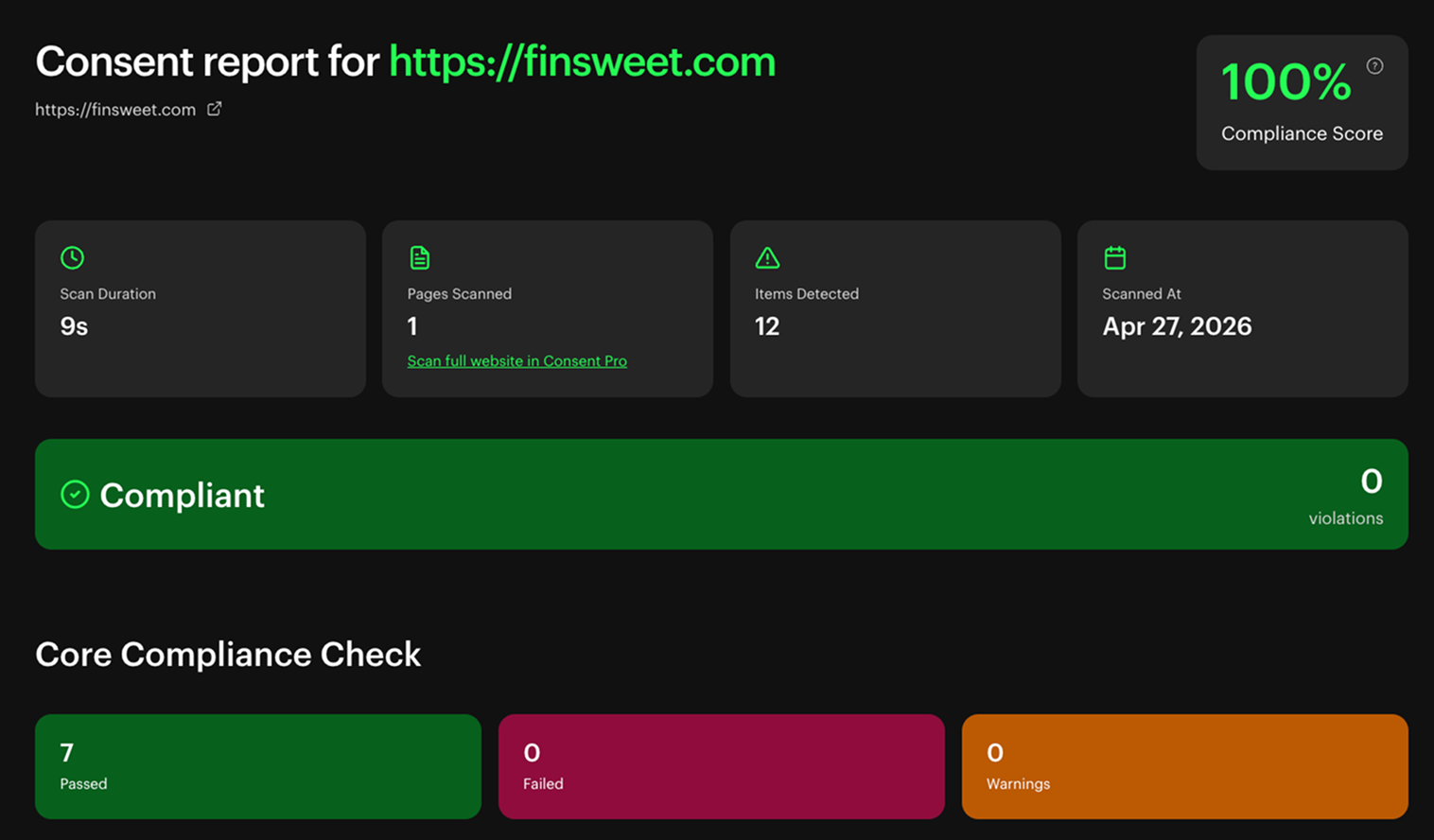1434x840 pixels.
Task: Click the Items Detected value 12
Action: [767, 326]
